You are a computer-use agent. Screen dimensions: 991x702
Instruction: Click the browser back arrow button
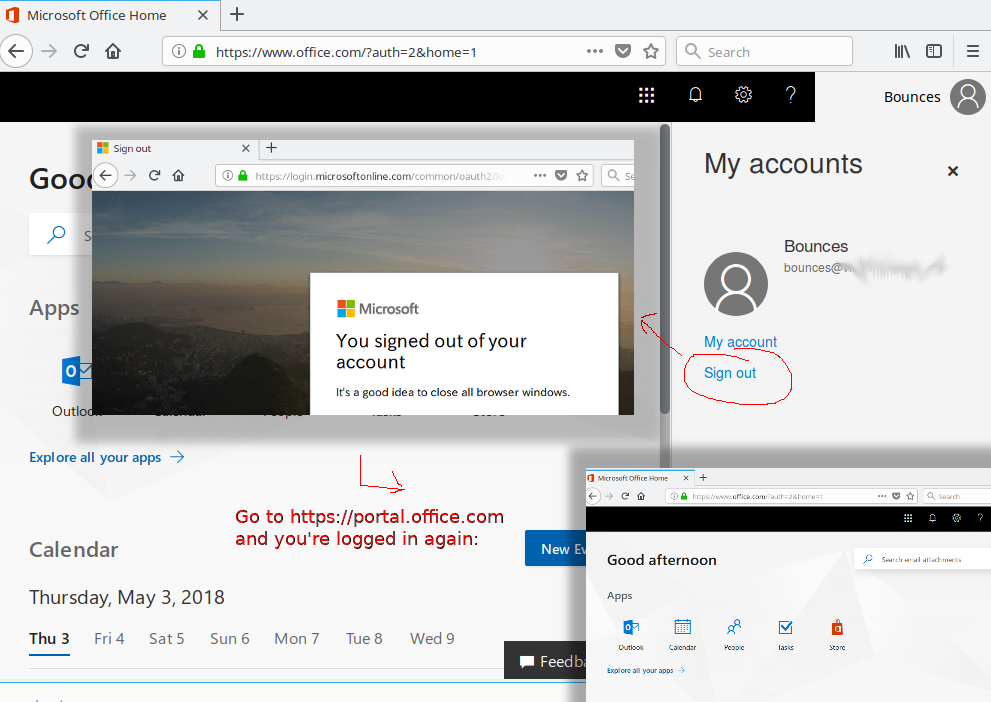coord(16,51)
